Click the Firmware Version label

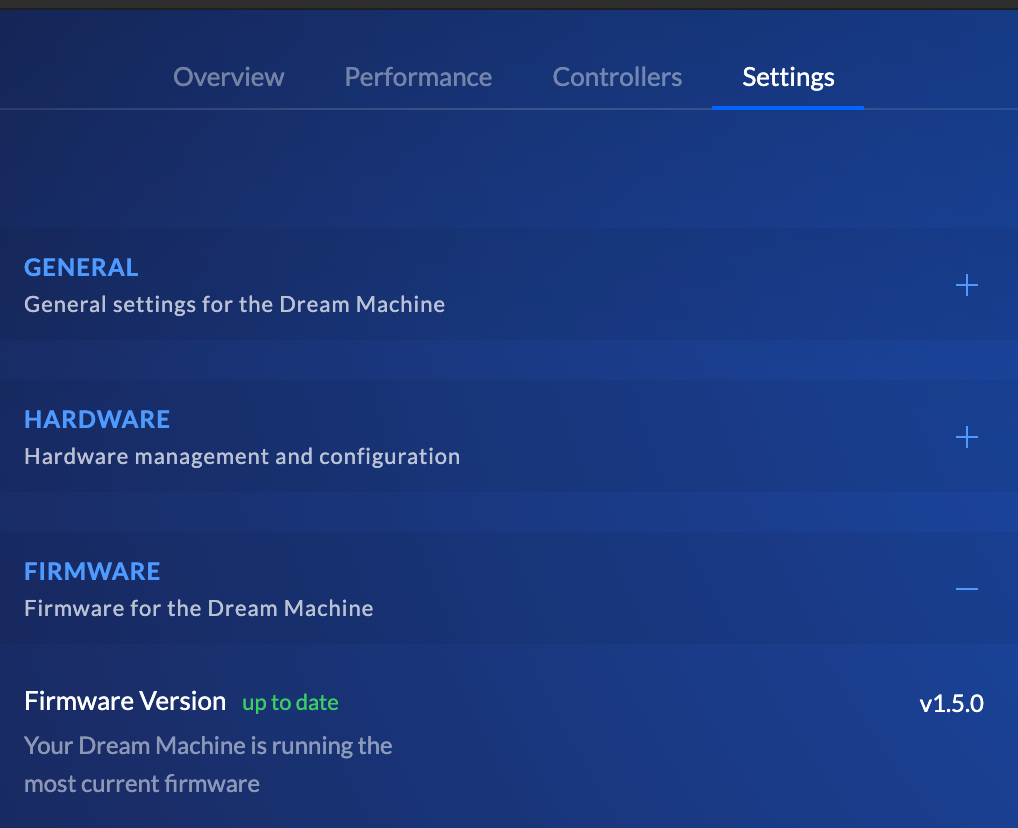(x=125, y=701)
